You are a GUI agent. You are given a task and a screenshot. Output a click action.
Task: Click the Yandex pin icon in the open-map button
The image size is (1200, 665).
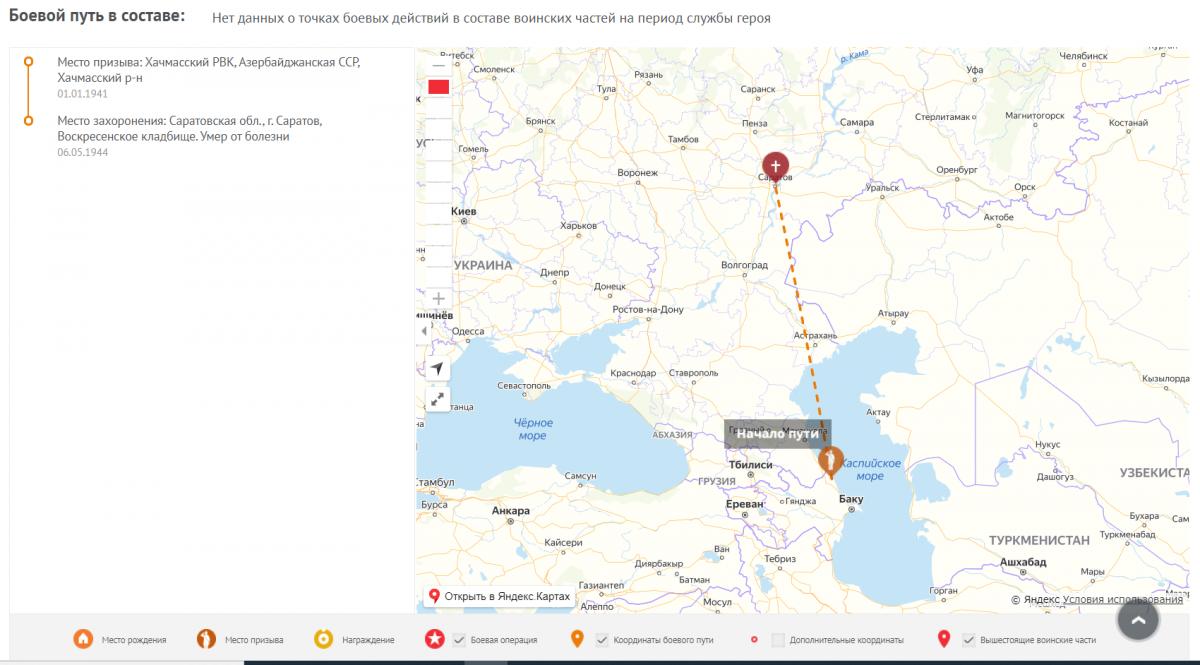click(434, 596)
